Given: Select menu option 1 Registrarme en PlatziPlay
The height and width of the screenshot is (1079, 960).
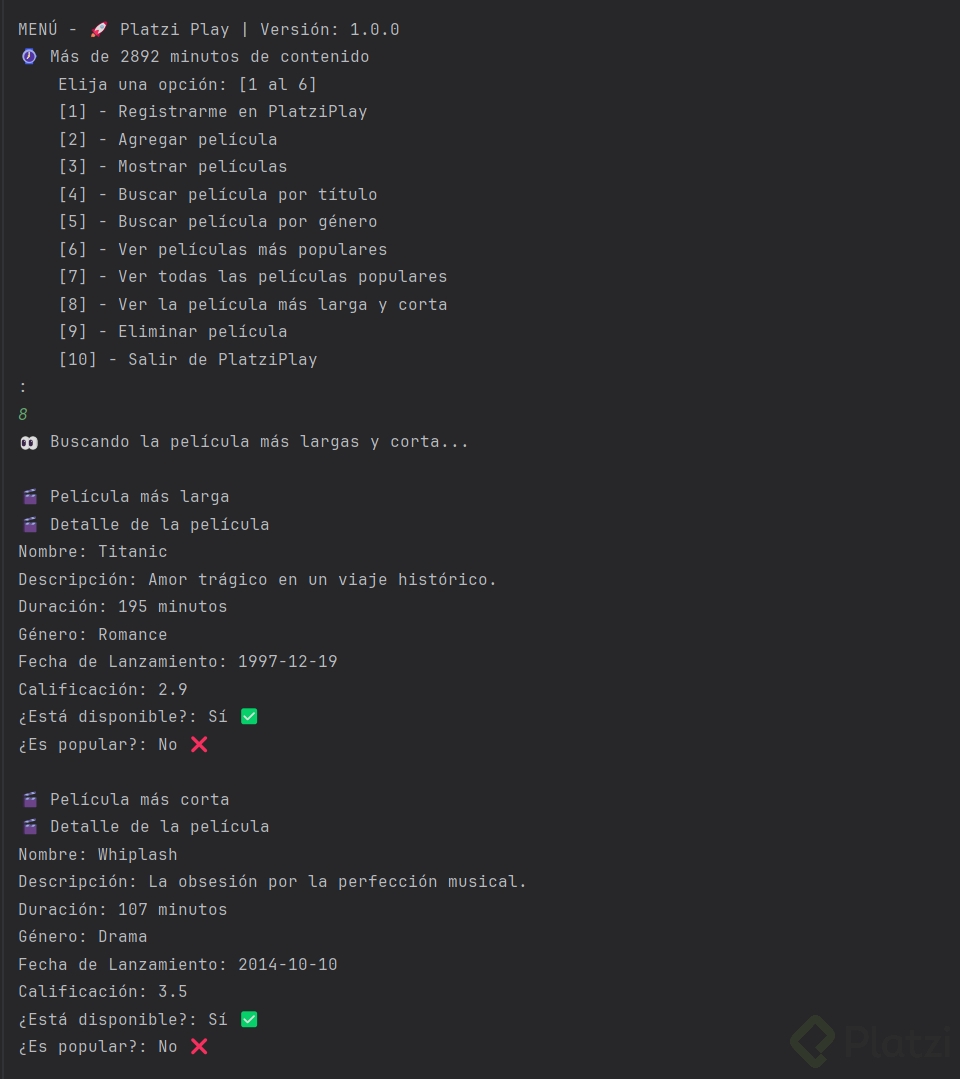Looking at the screenshot, I should click(x=213, y=111).
